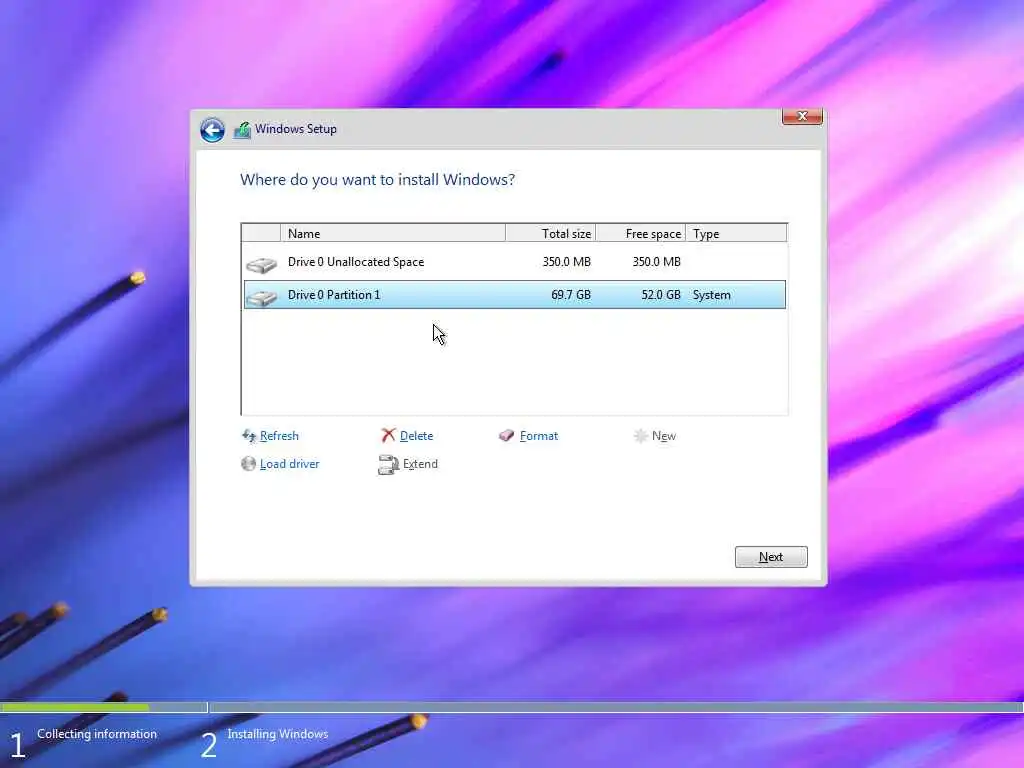Click the 350.0 MB free space cell
This screenshot has width=1024, height=768.
(x=656, y=262)
